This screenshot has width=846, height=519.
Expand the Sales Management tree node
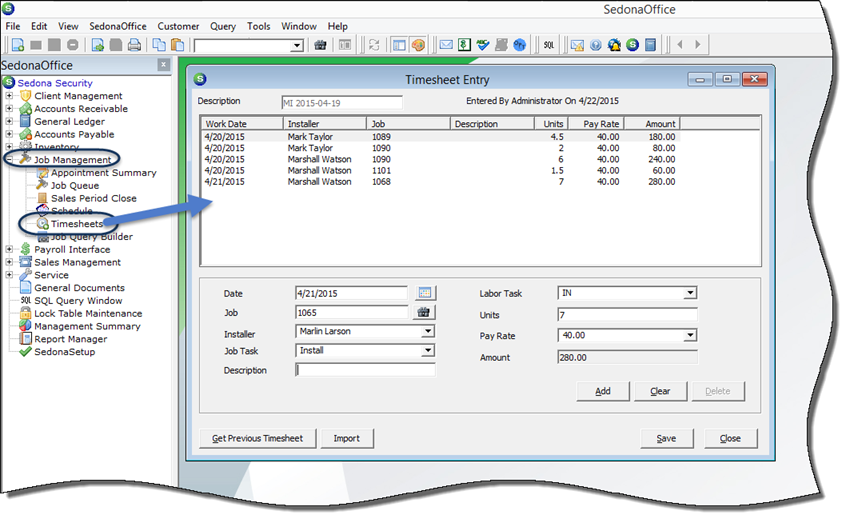[9, 262]
